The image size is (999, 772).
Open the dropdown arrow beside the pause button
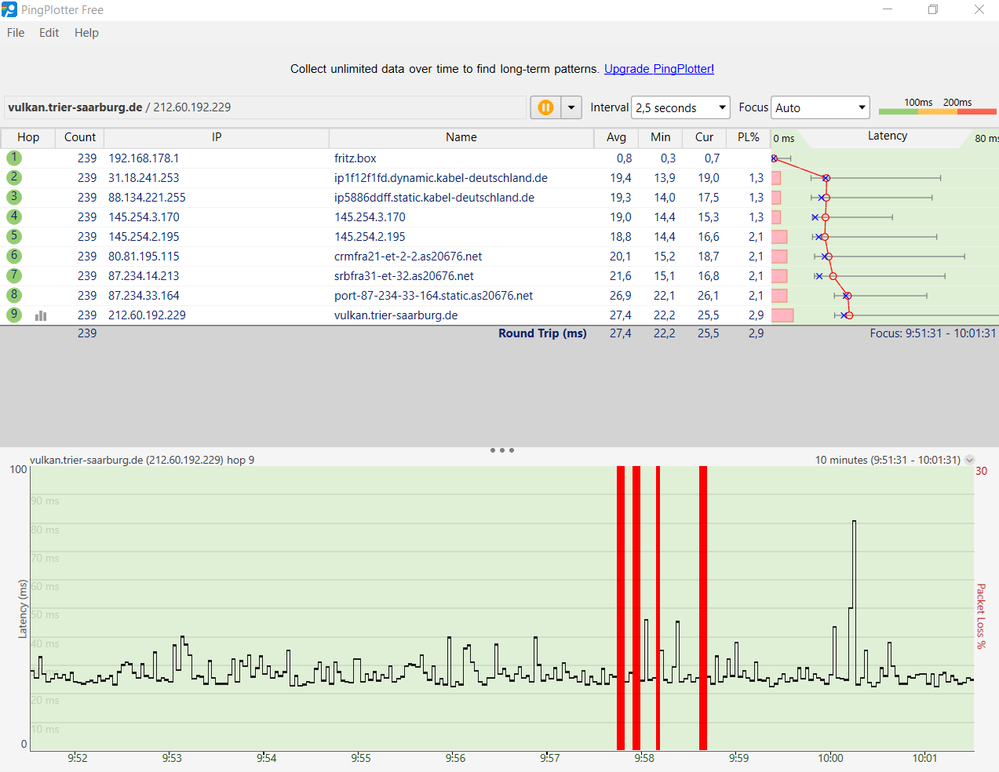tap(572, 107)
